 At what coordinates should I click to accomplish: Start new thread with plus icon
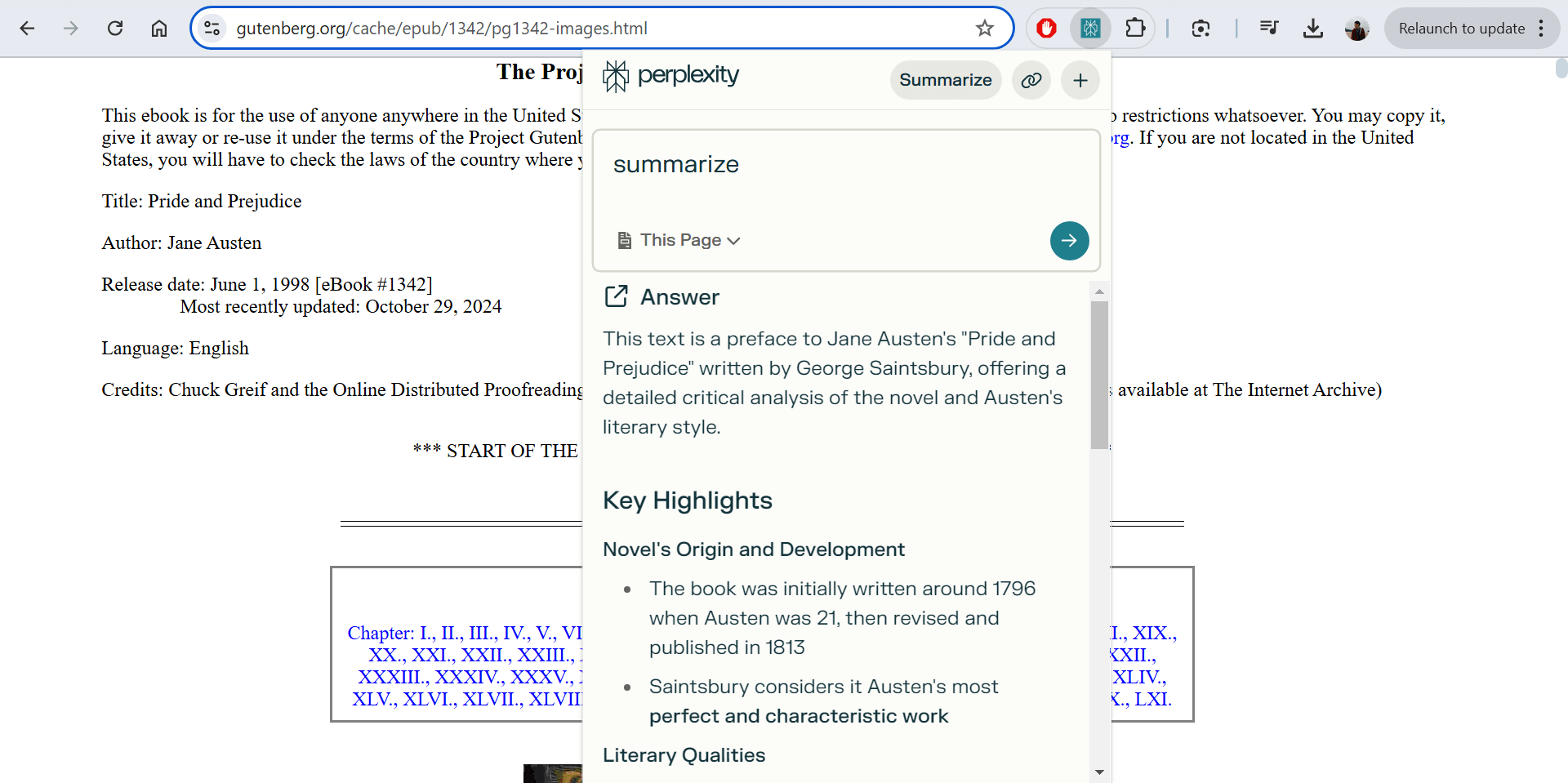tap(1080, 80)
